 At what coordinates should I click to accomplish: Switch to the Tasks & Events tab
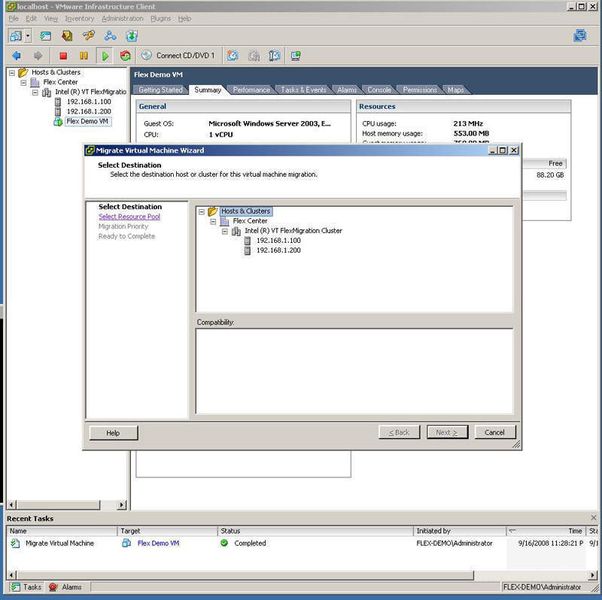point(303,90)
